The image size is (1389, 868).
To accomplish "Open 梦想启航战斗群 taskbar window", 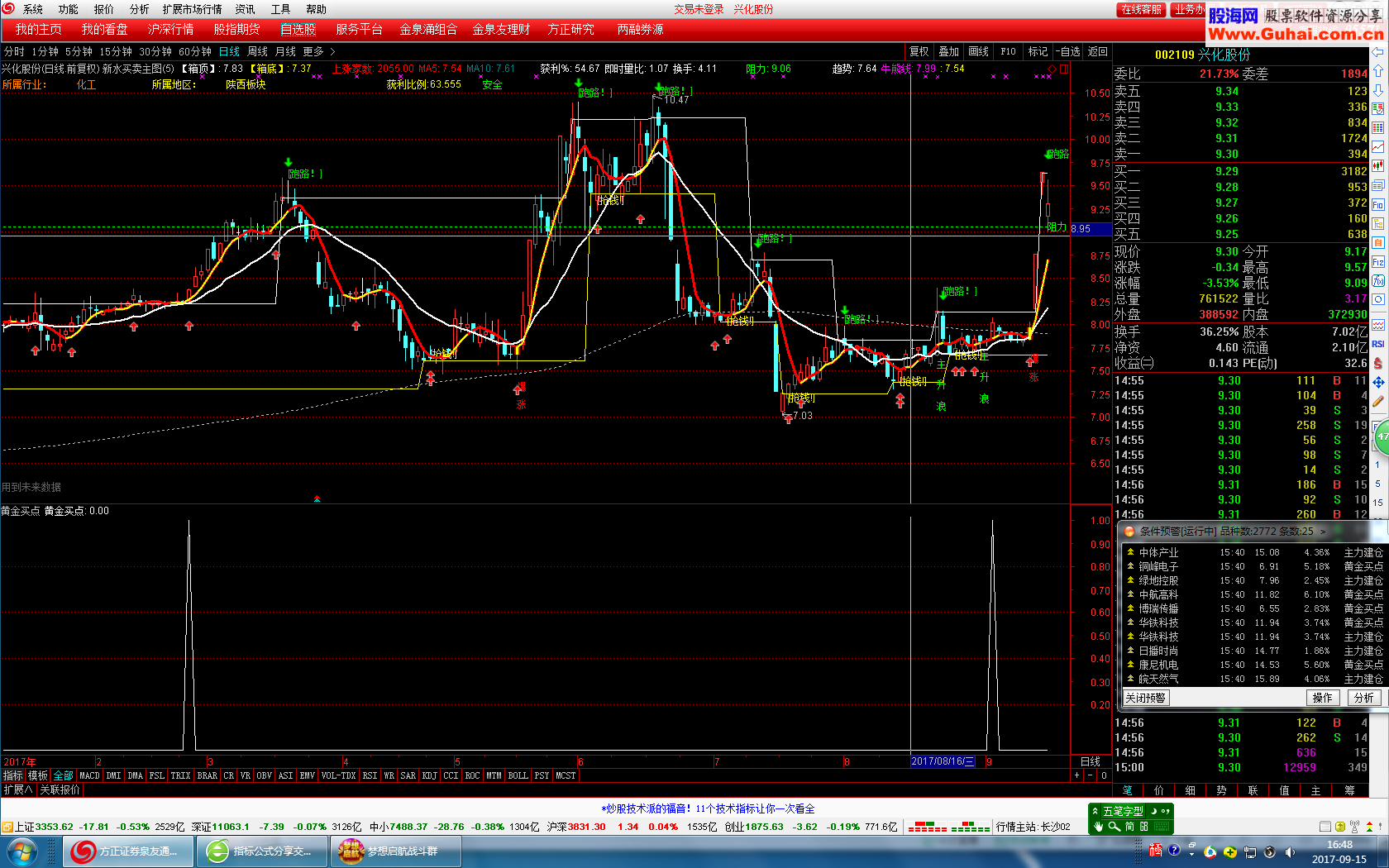I will [x=396, y=851].
